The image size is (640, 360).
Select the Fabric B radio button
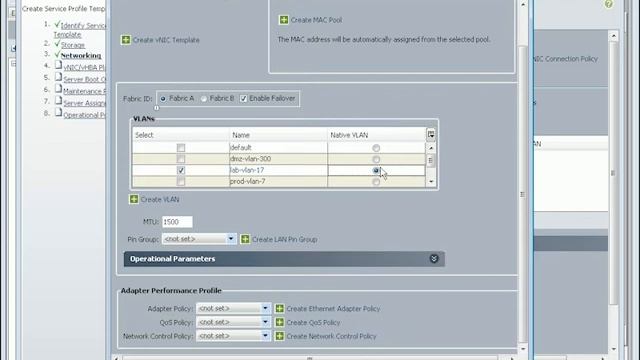click(204, 99)
